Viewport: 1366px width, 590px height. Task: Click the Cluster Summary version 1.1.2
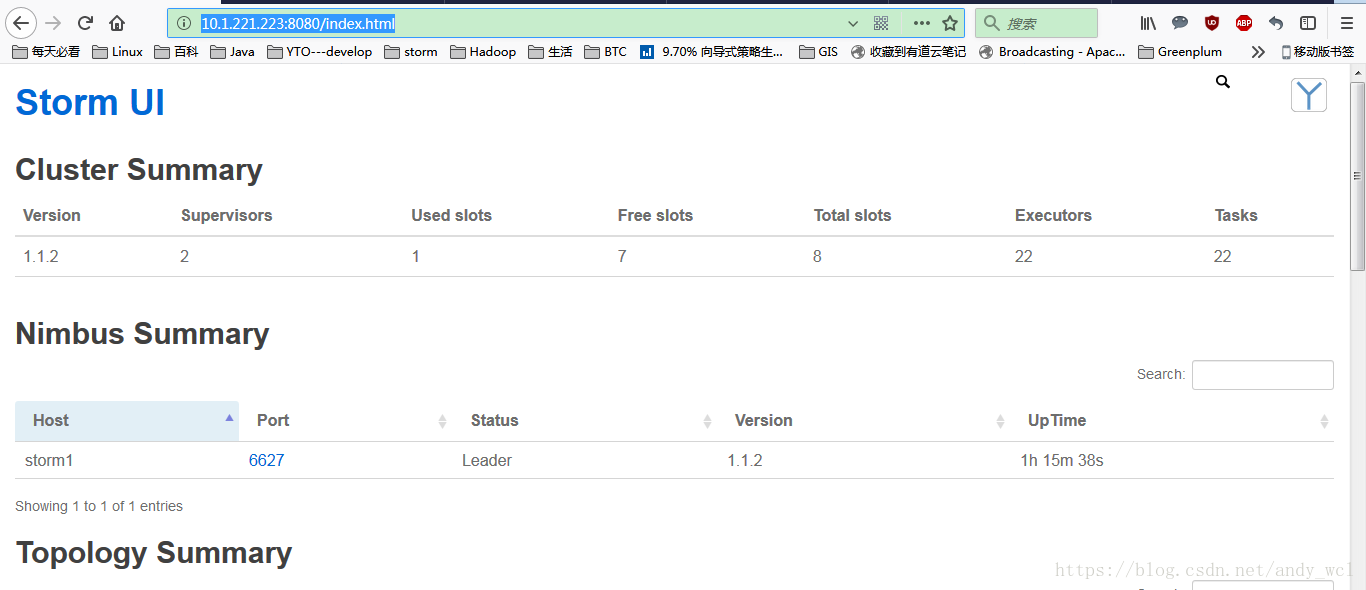[41, 257]
